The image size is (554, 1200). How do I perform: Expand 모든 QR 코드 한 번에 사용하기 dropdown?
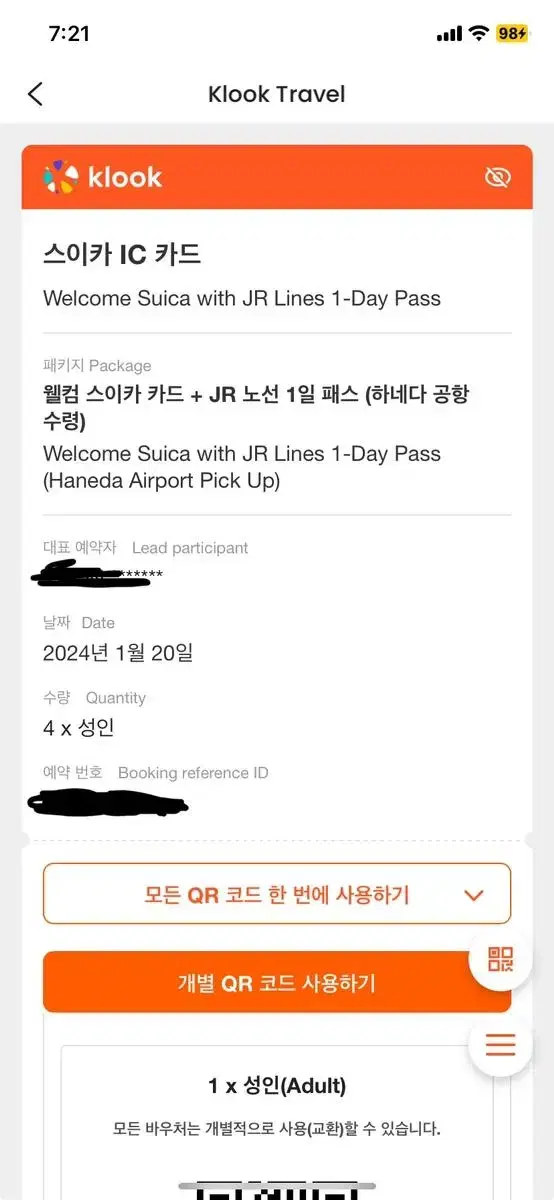click(277, 894)
